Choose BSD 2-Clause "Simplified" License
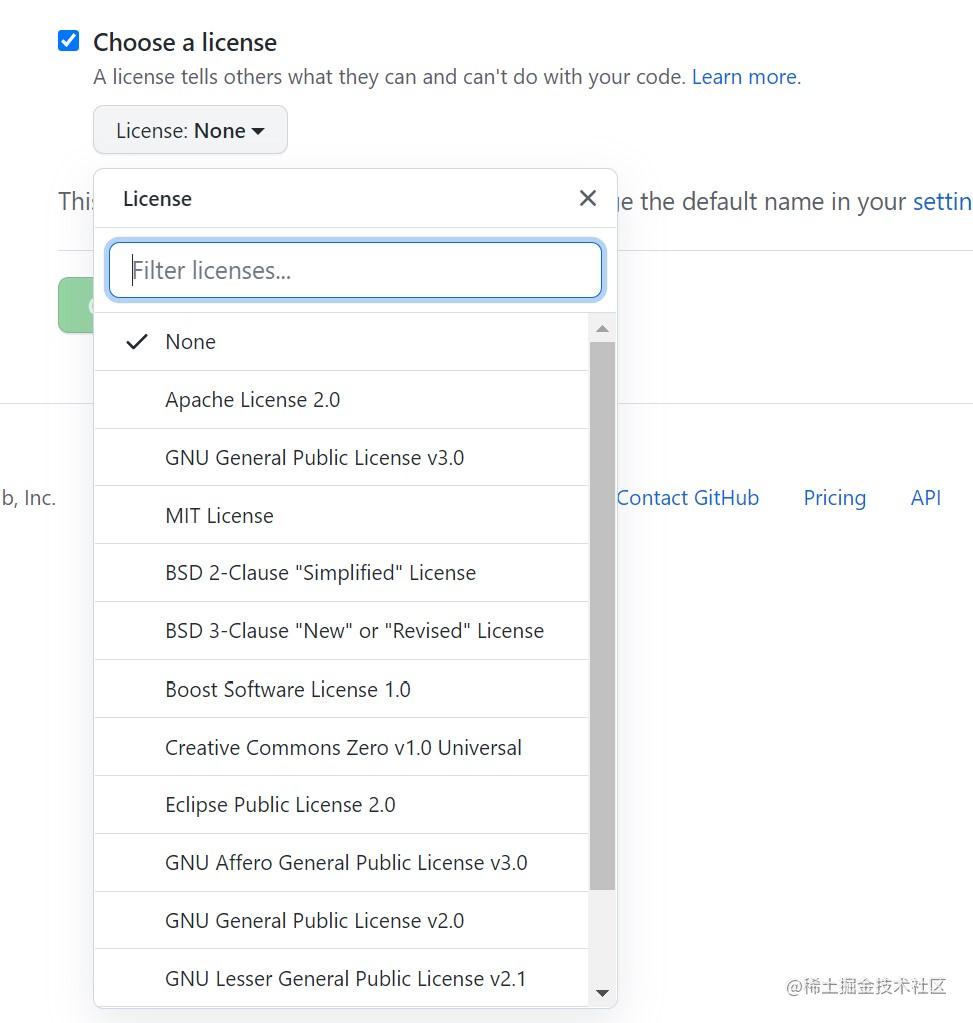The width and height of the screenshot is (973, 1023). [320, 573]
